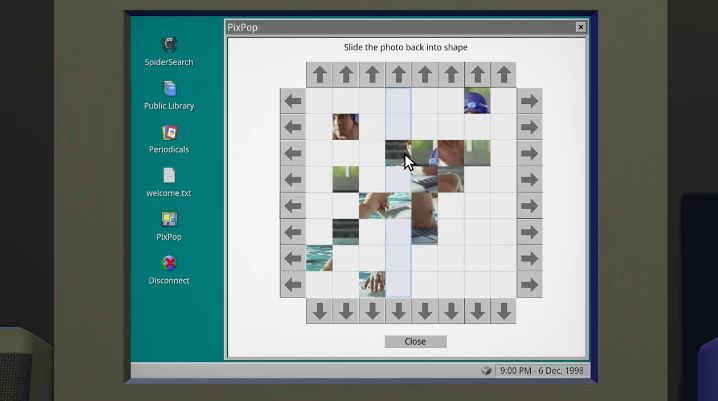Click the down arrow below the fifth column
The image size is (718, 401).
(x=425, y=311)
